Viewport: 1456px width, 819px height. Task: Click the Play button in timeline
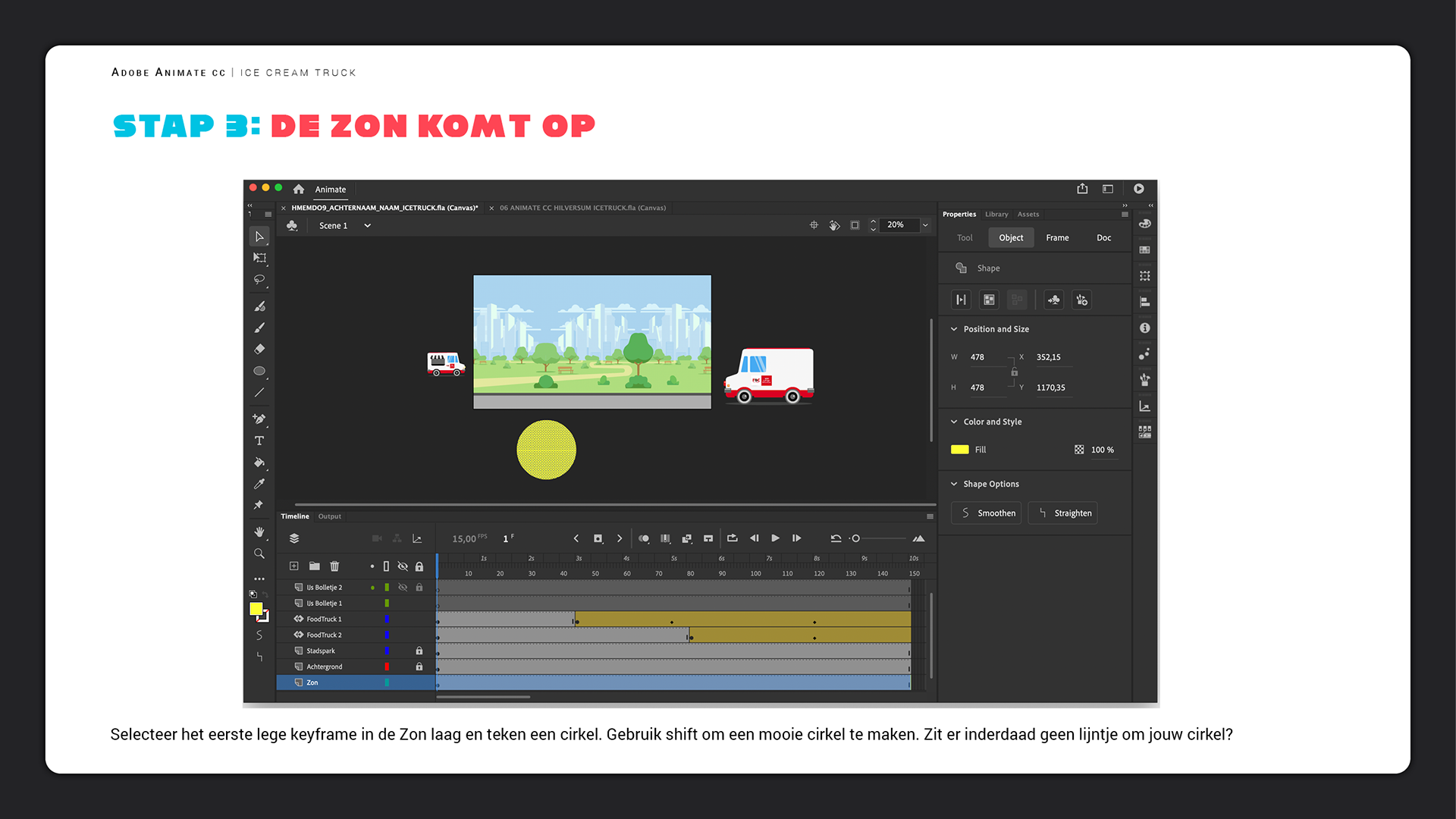(775, 538)
